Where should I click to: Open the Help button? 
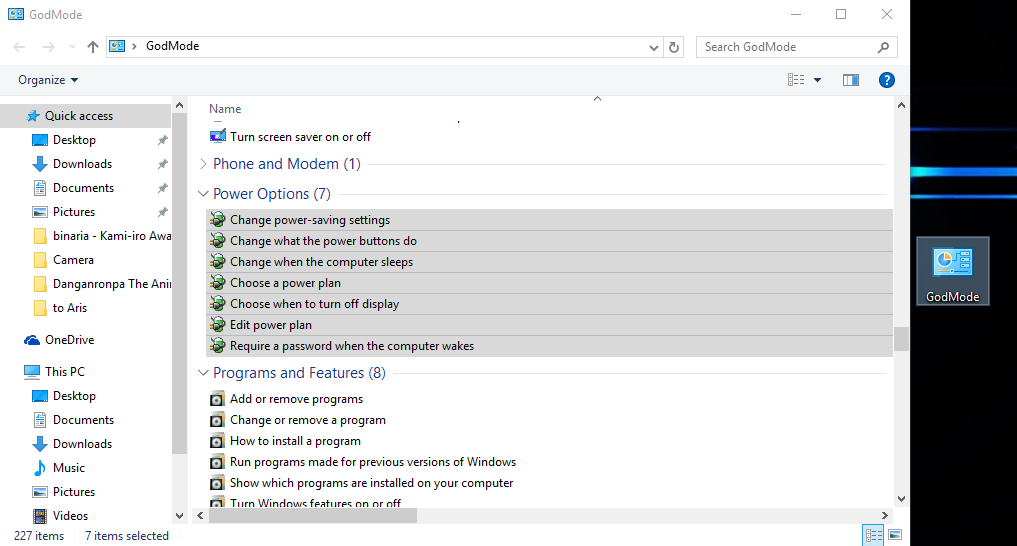click(x=887, y=80)
